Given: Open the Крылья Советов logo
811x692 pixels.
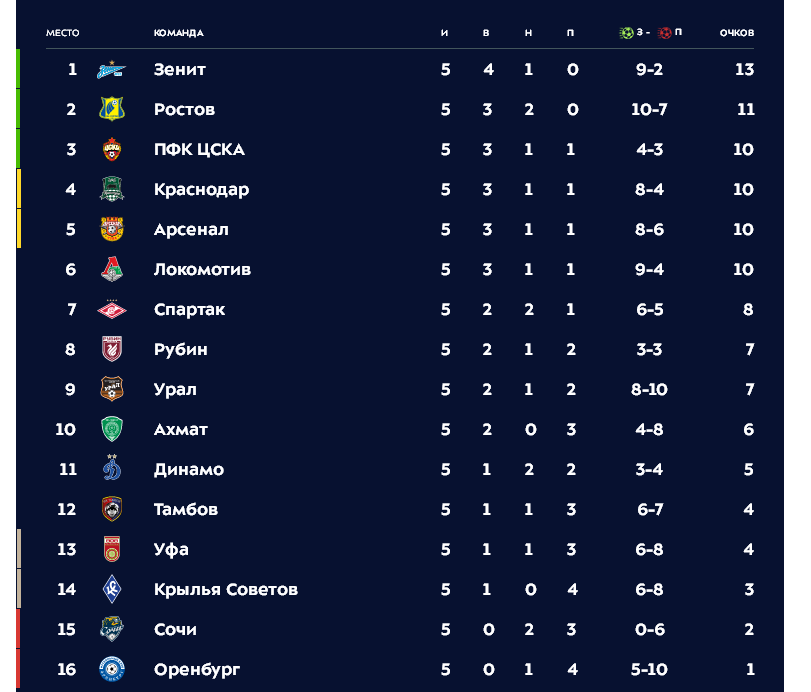Looking at the screenshot, I should [x=112, y=589].
